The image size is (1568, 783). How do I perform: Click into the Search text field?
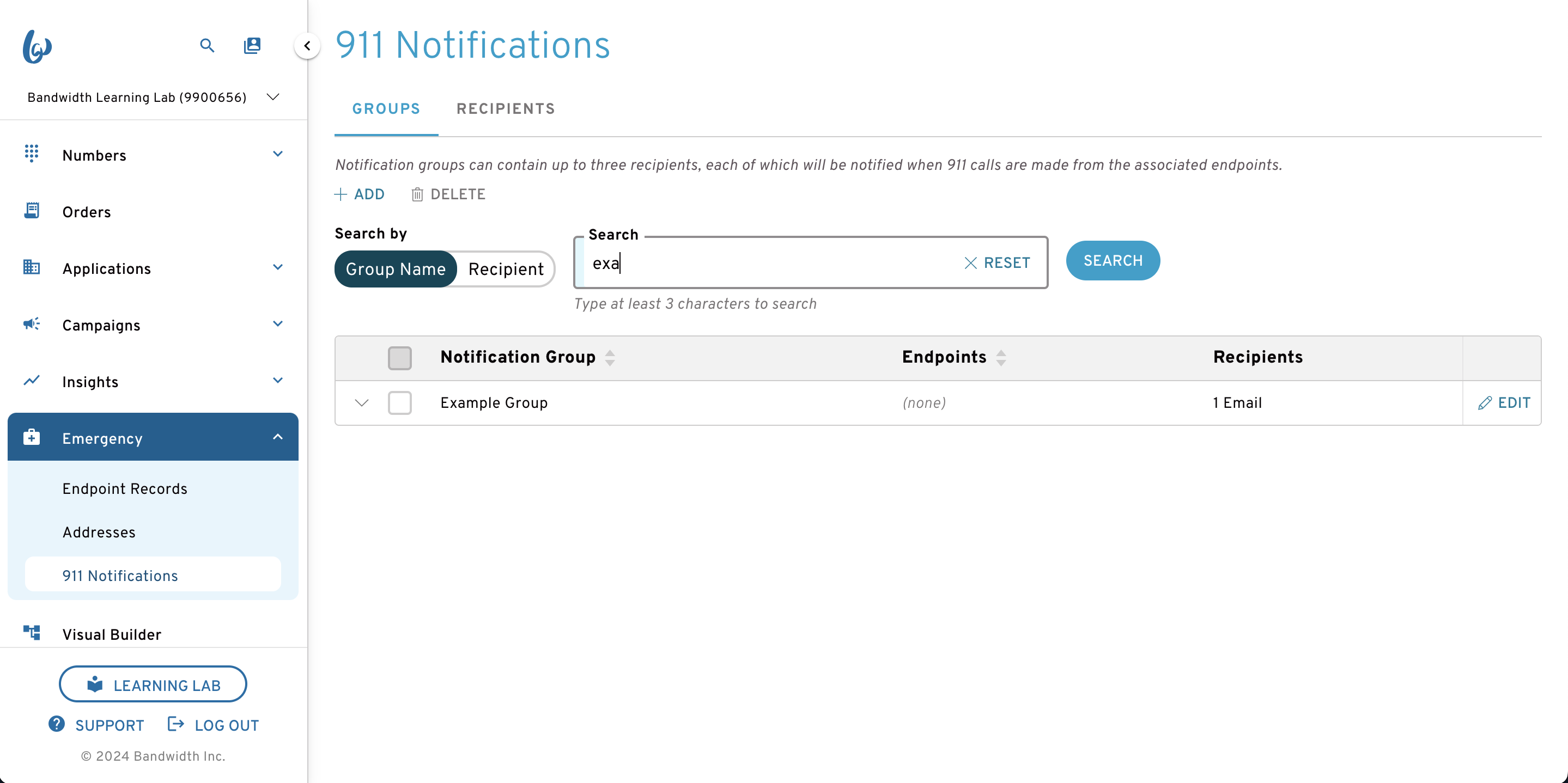click(x=770, y=263)
